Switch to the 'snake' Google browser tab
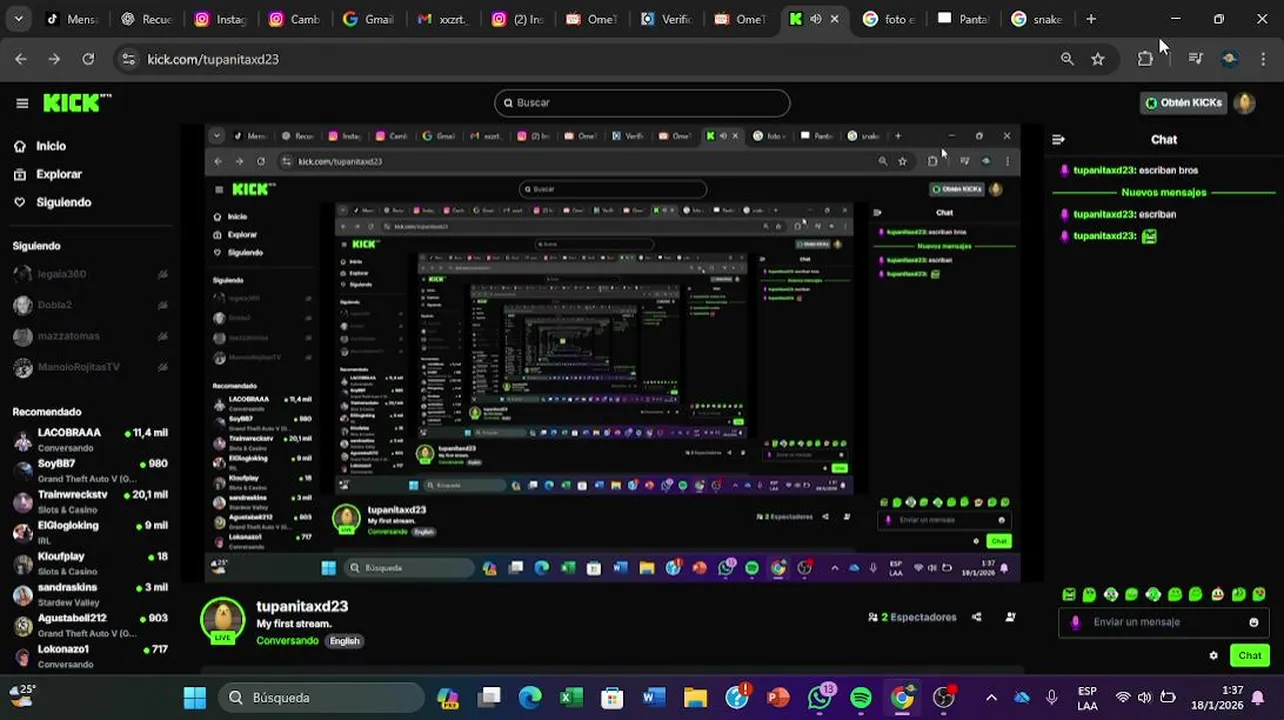 [1036, 19]
